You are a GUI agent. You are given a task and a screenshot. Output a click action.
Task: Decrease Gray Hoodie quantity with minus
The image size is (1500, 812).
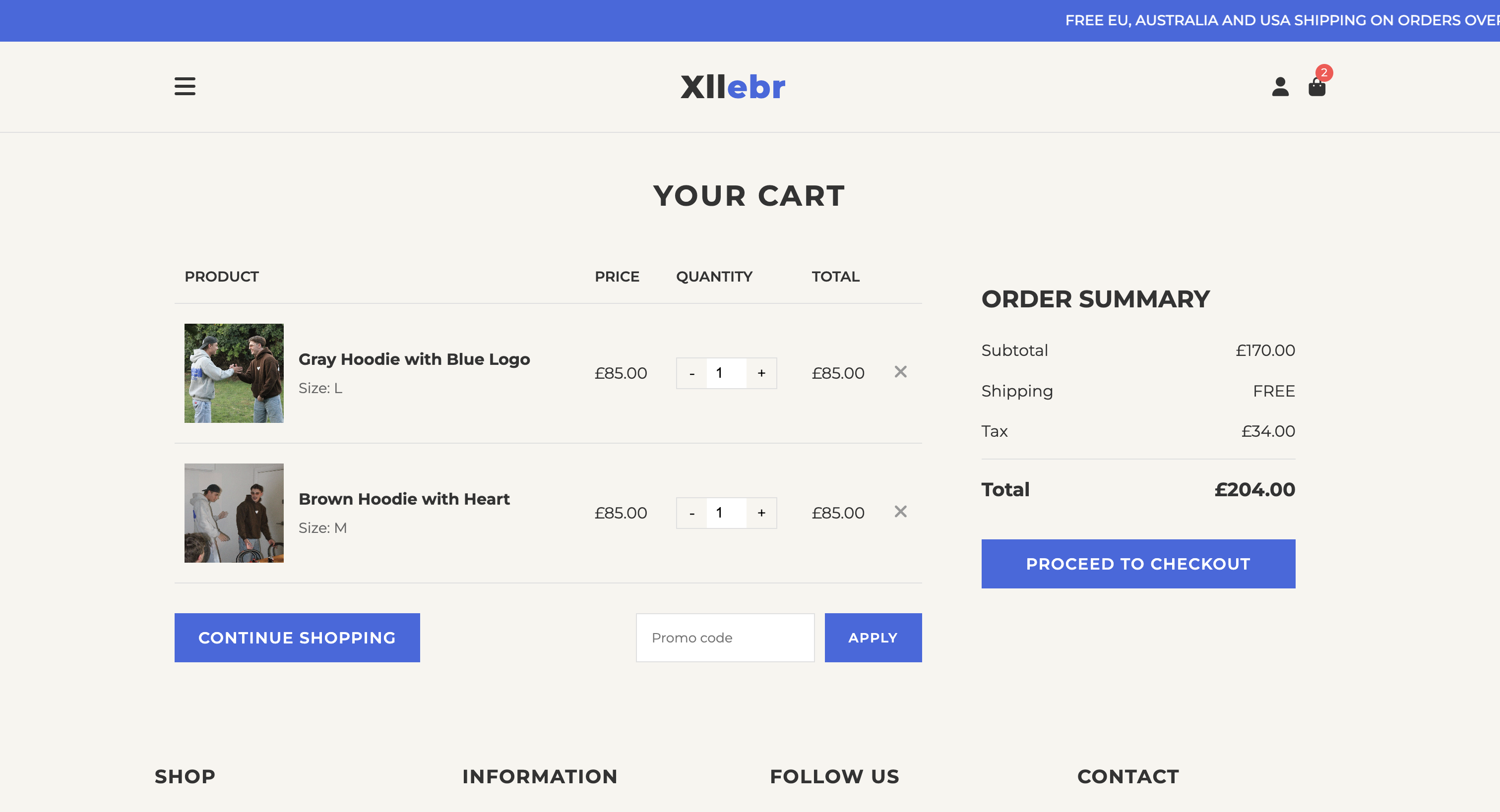click(692, 374)
